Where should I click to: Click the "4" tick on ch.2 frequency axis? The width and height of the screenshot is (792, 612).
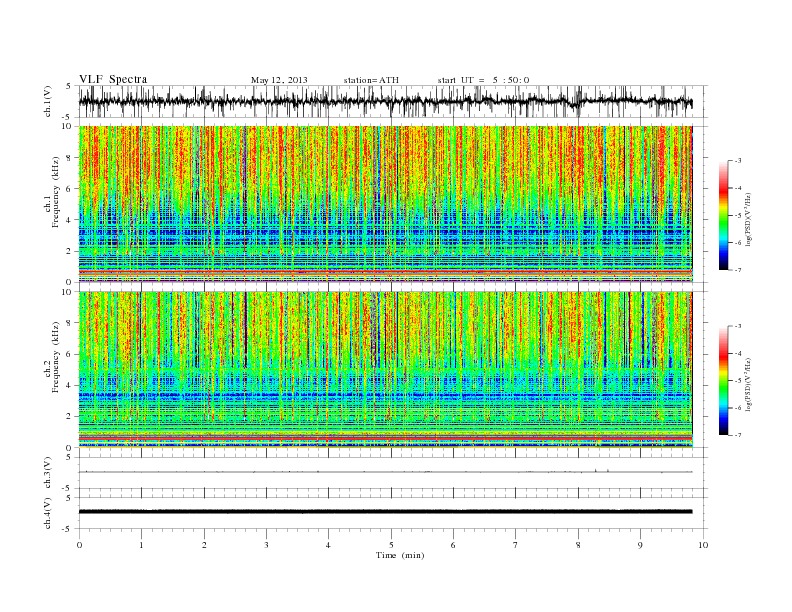click(x=70, y=386)
